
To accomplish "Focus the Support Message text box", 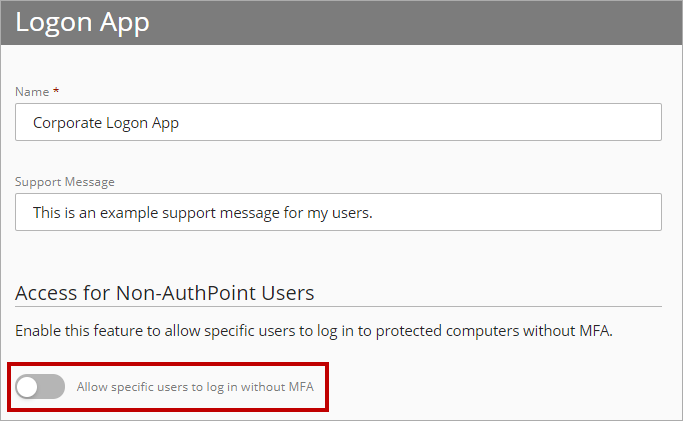I will click(338, 212).
